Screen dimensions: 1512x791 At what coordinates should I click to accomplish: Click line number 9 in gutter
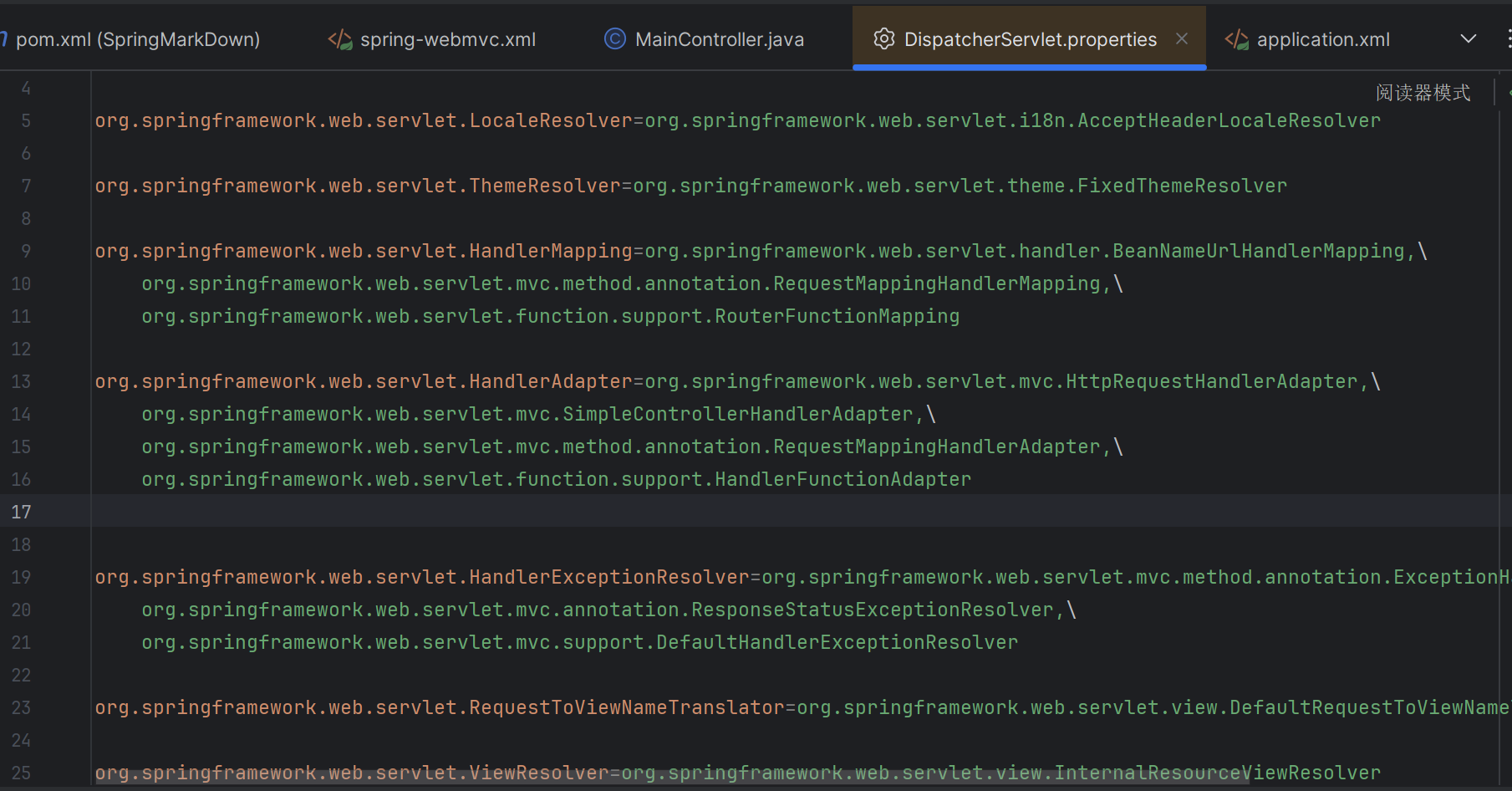pyautogui.click(x=26, y=251)
